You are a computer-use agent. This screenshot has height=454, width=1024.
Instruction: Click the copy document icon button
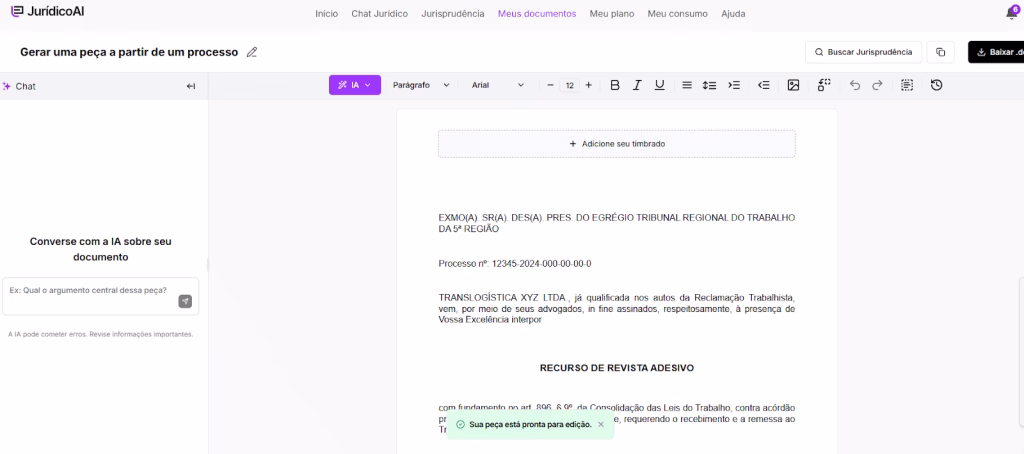940,52
